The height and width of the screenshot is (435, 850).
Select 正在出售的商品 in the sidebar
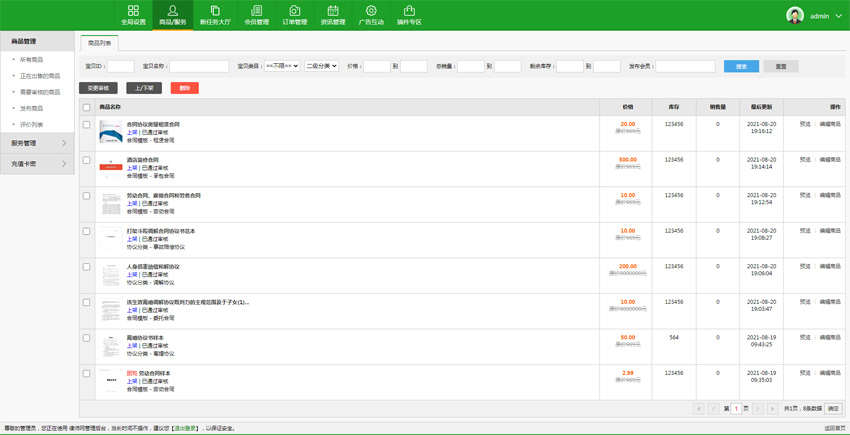click(x=40, y=76)
